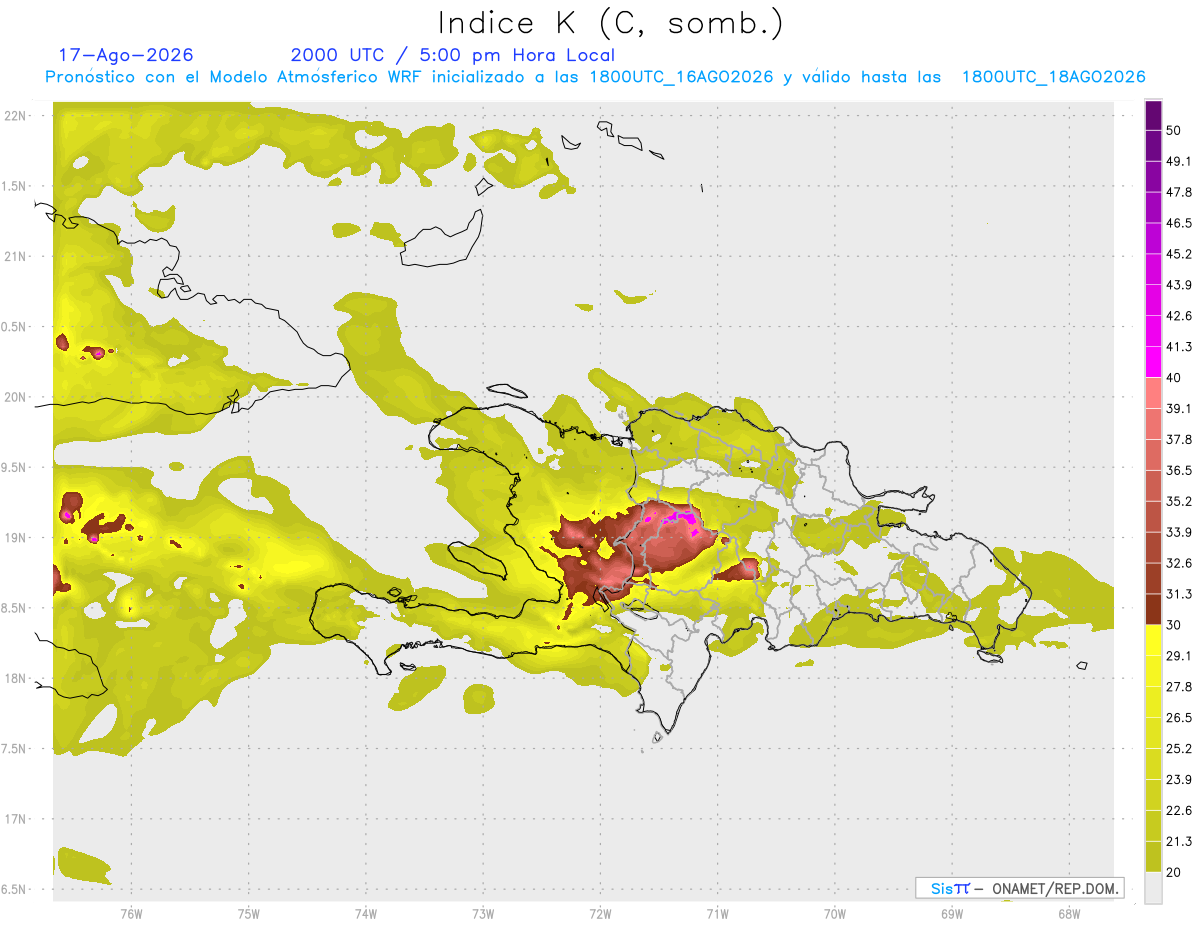Screen dimensions: 1200x927
Task: Click the '74W' longitude label
Action: pos(366,914)
